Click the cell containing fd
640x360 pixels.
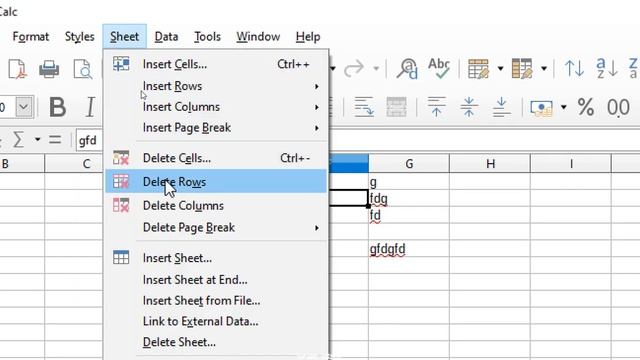[x=409, y=215]
